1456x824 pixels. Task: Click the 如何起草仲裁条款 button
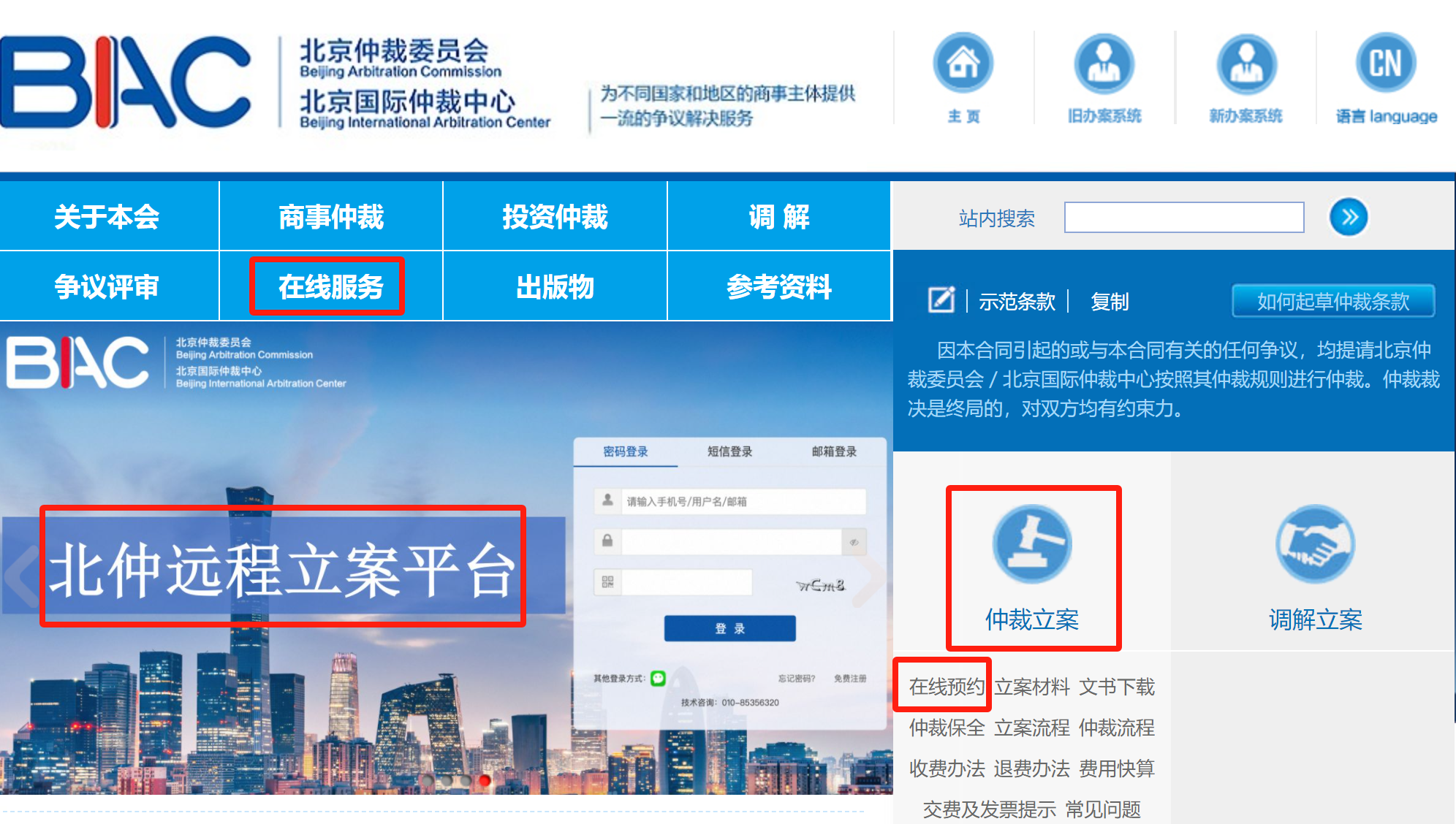(1333, 301)
